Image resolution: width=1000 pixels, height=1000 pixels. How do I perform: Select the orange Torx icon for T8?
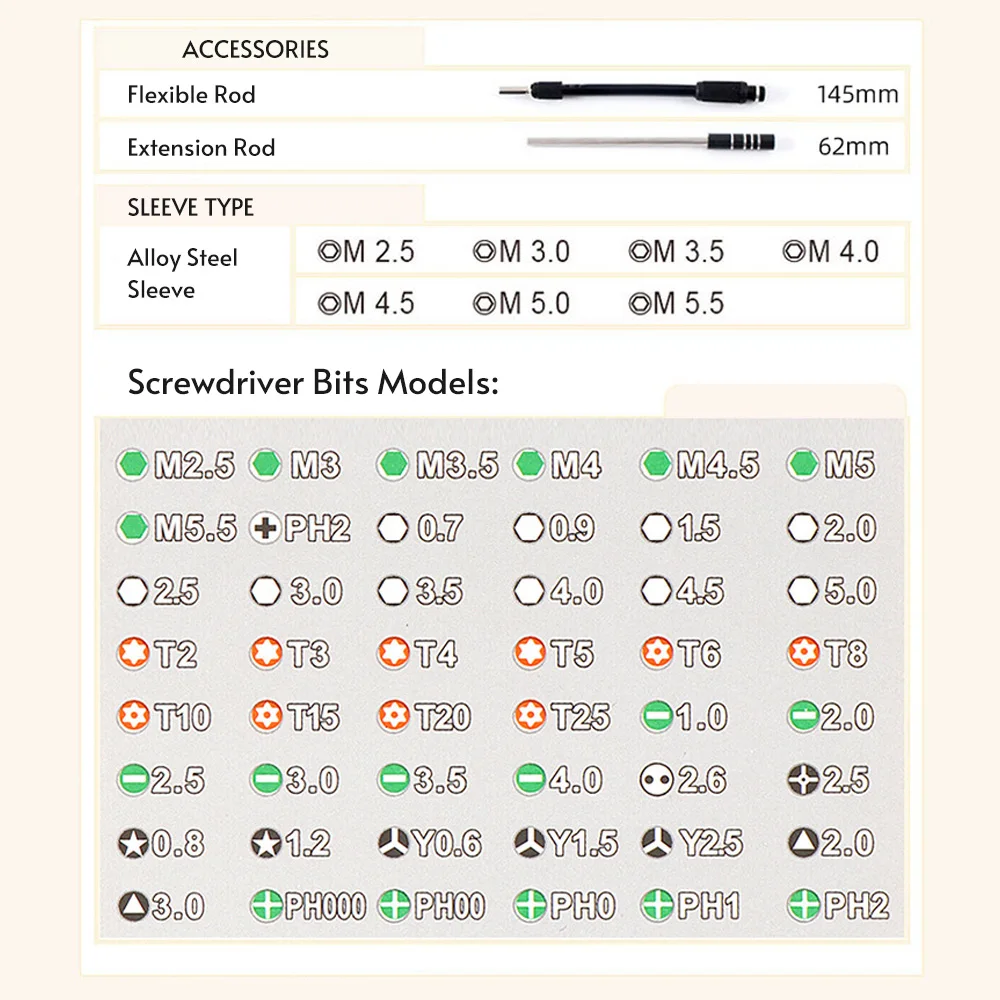(x=803, y=654)
